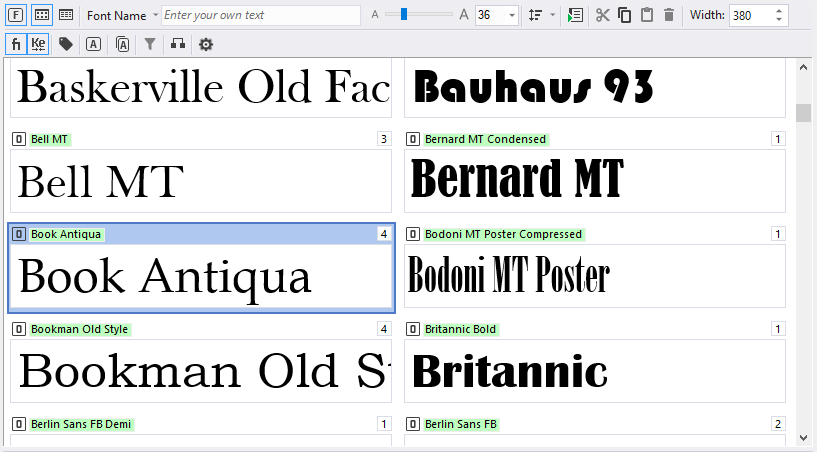Click Book Antiqua's font count badge 4

[384, 234]
